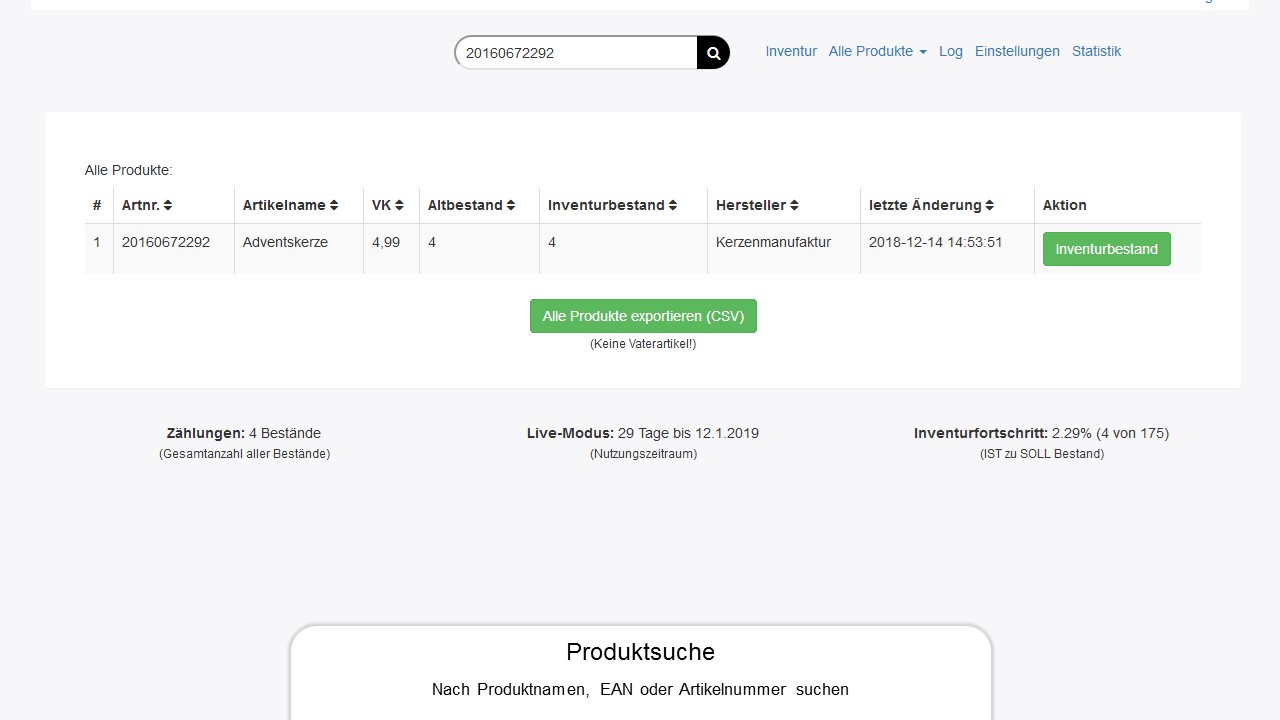Export all products as CSV
The height and width of the screenshot is (720, 1280).
point(643,316)
